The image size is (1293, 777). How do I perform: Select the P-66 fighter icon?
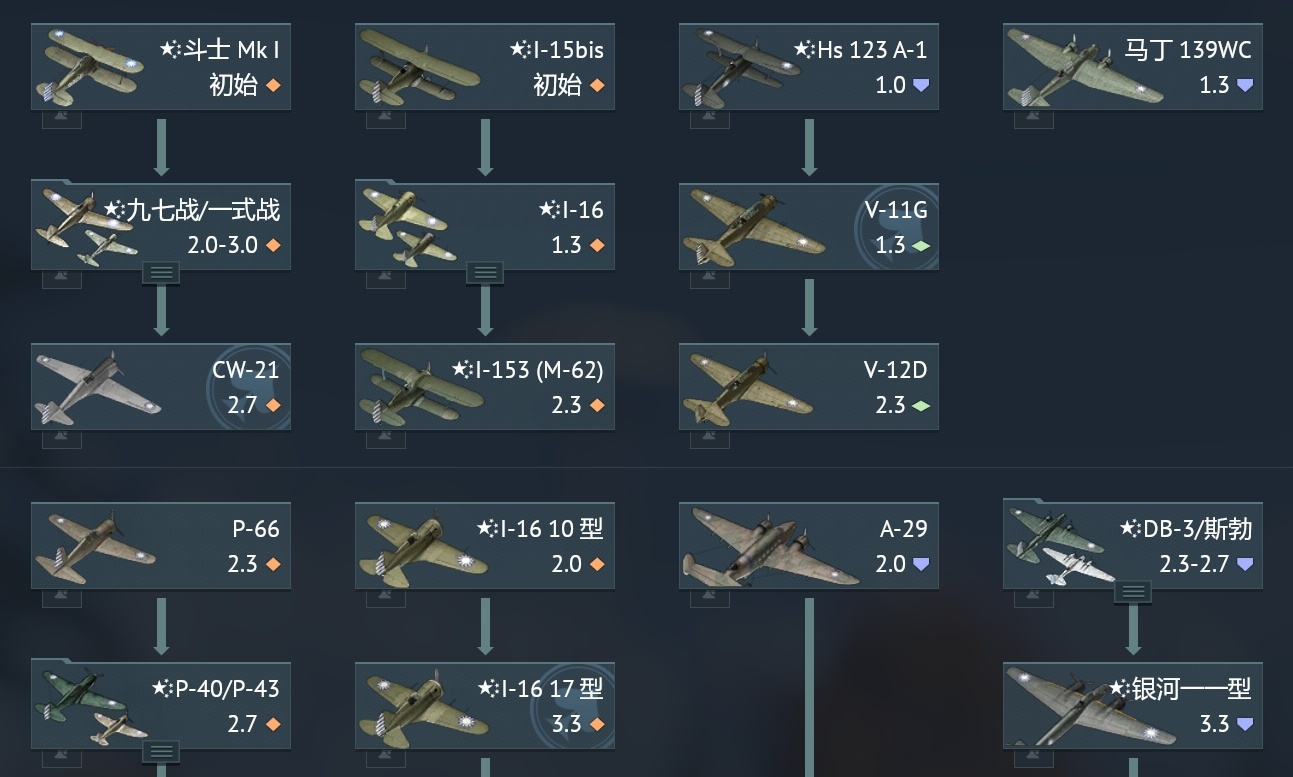[x=161, y=546]
